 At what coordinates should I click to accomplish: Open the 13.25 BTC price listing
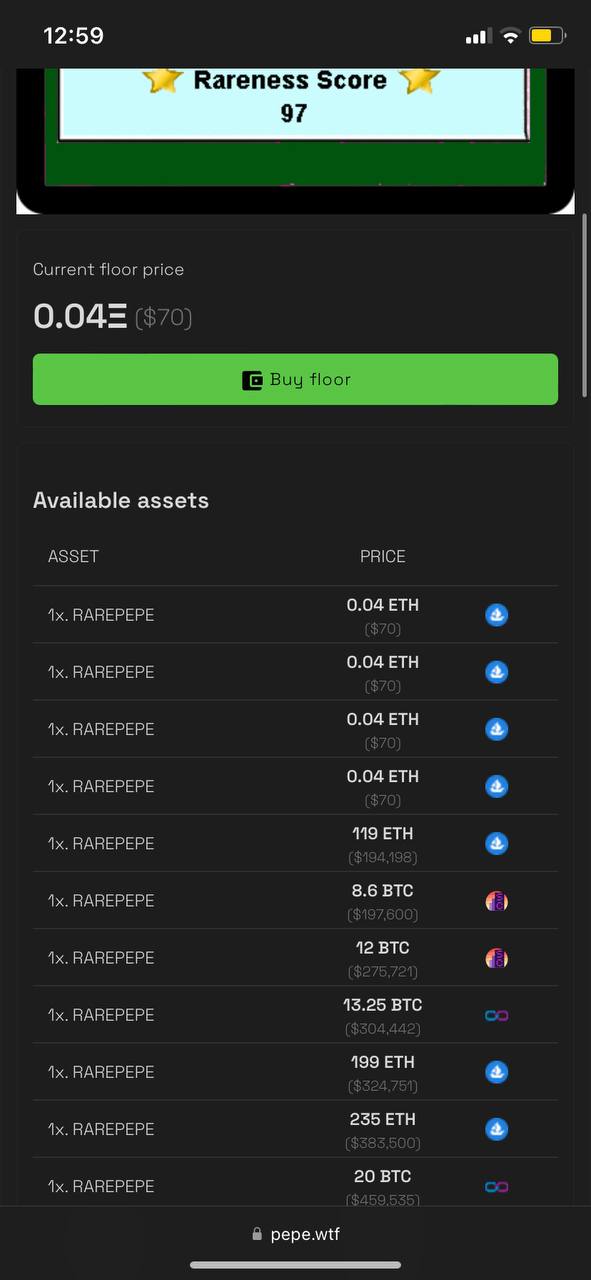tap(383, 1015)
